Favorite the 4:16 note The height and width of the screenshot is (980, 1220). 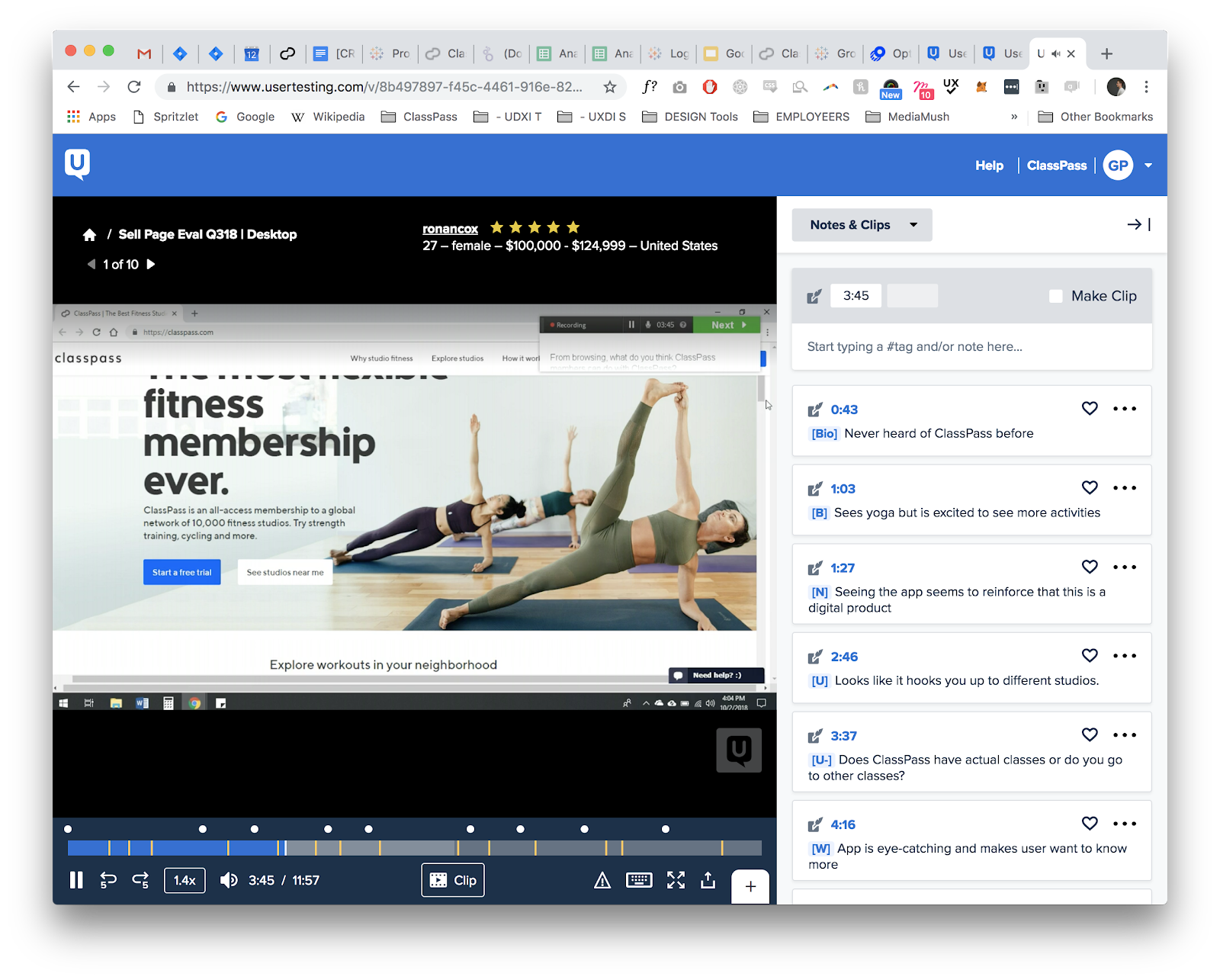pos(1090,824)
